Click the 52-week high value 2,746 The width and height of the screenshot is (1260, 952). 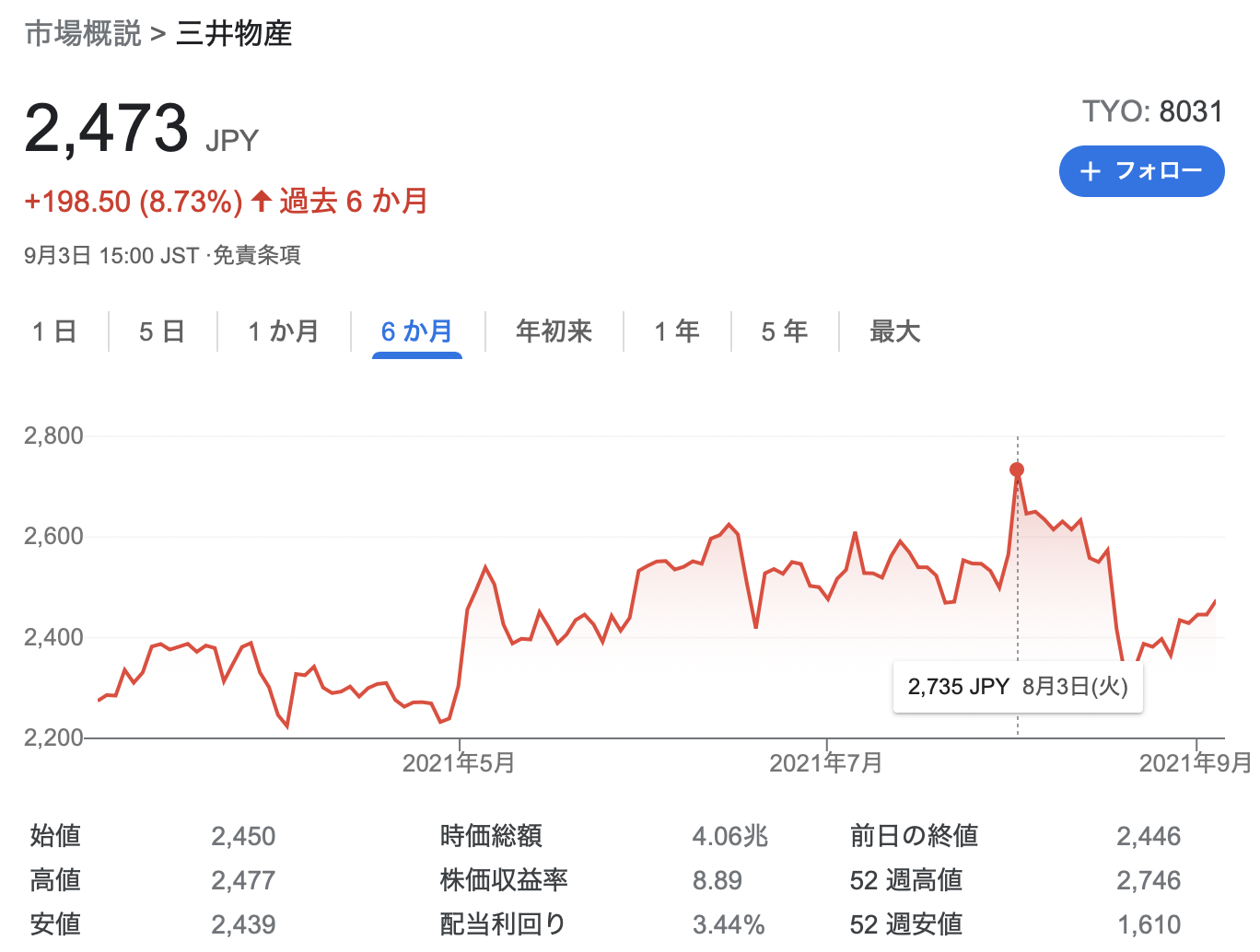(1149, 880)
